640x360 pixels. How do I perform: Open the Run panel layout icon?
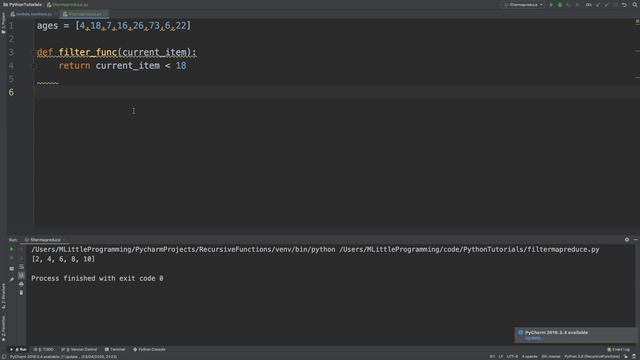tap(11, 269)
